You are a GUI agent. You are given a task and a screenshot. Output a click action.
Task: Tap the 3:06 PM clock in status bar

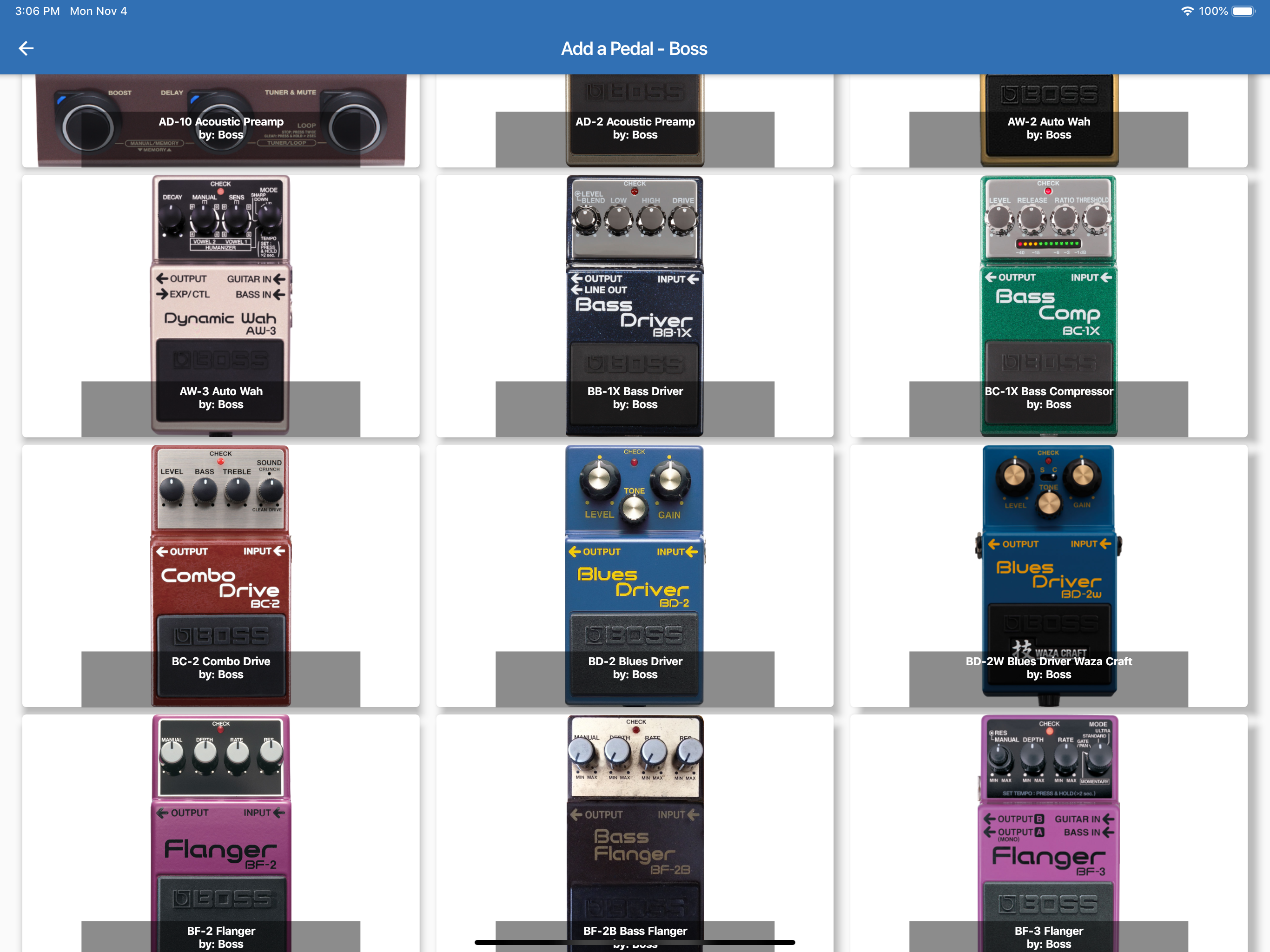point(37,11)
